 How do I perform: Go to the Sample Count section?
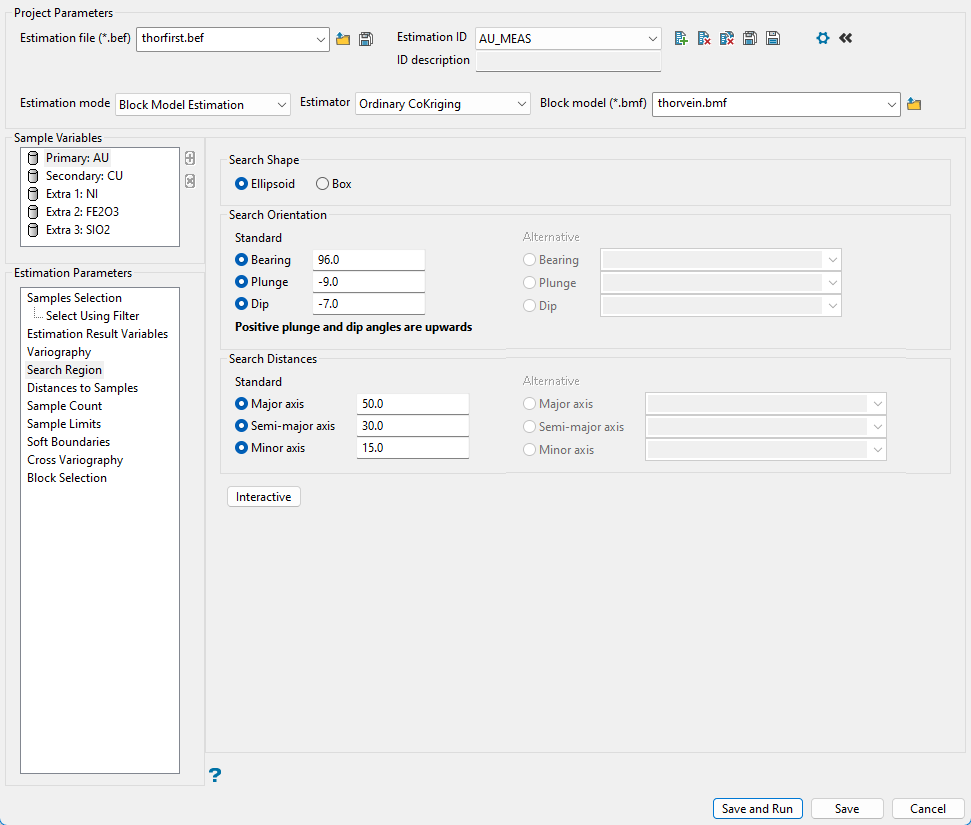[64, 406]
